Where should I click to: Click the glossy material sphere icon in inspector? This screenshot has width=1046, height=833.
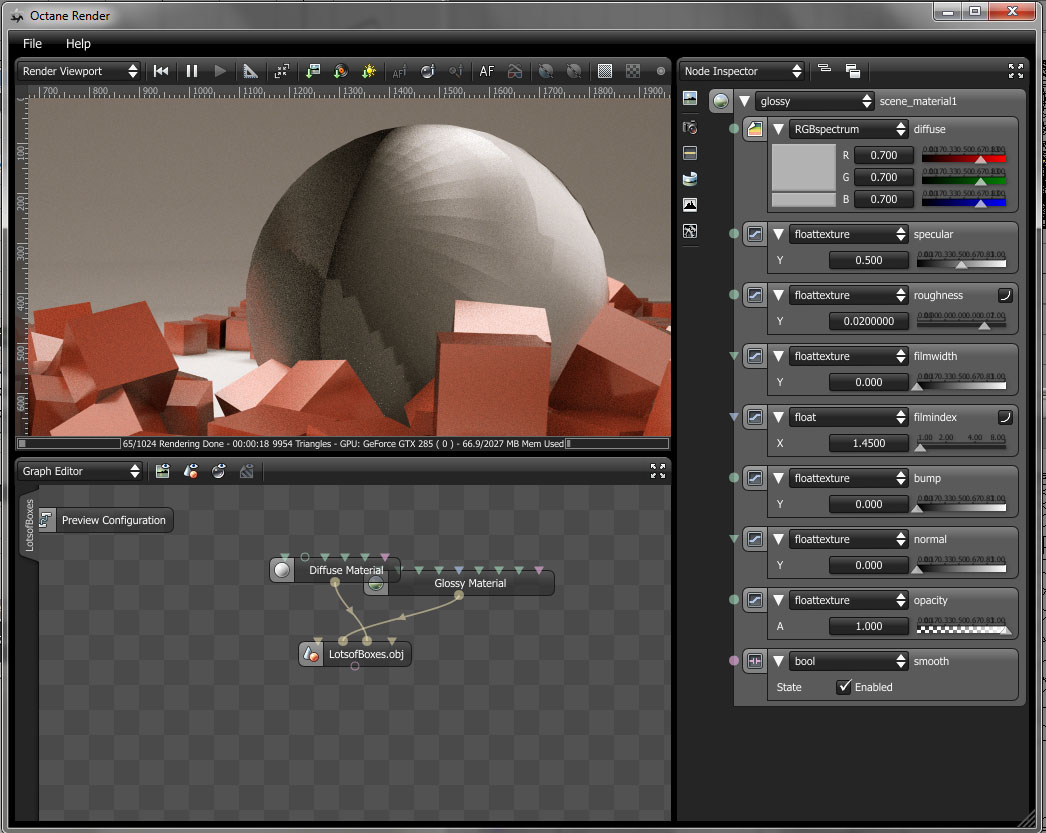(720, 101)
